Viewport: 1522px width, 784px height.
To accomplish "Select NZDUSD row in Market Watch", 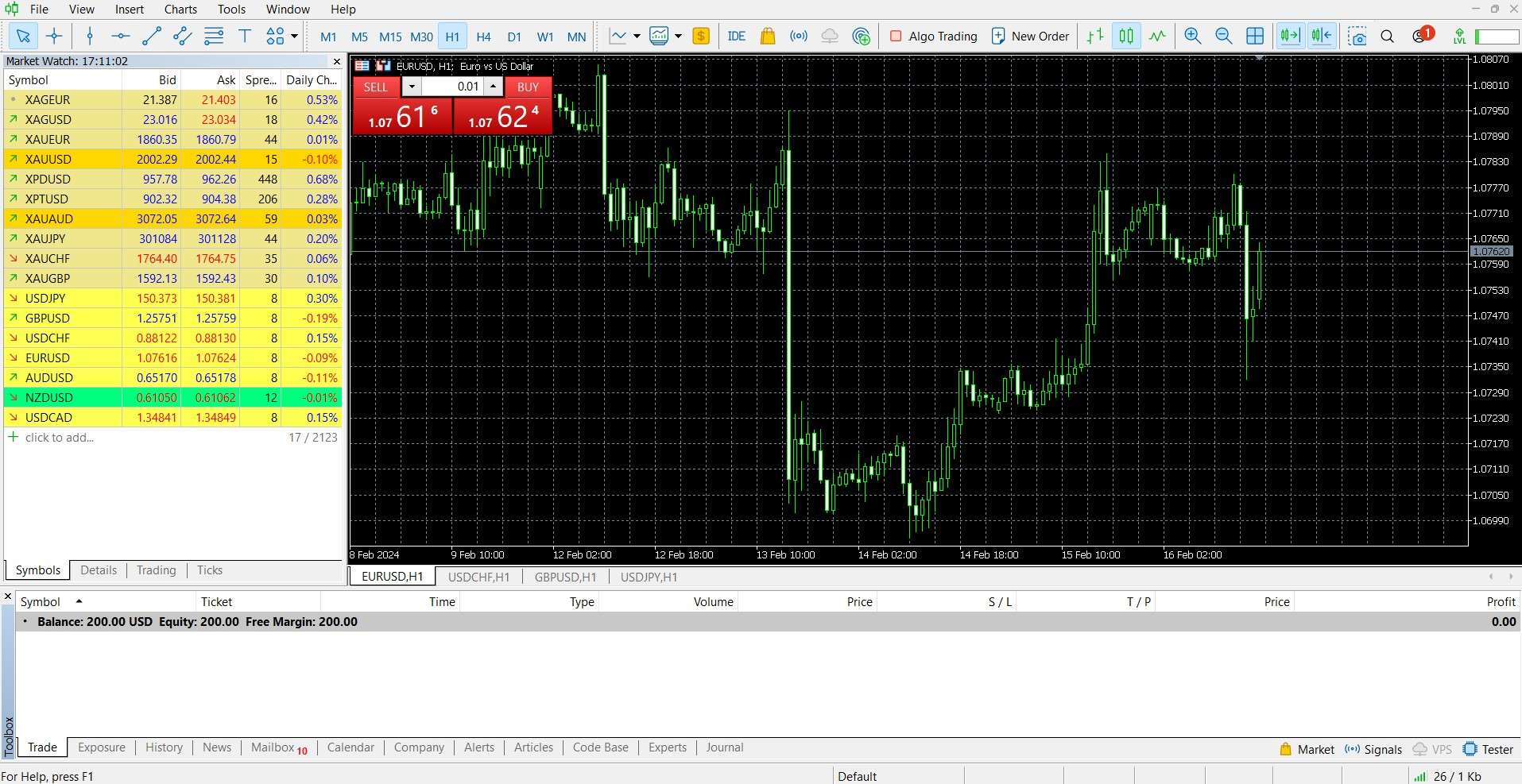I will pos(172,397).
